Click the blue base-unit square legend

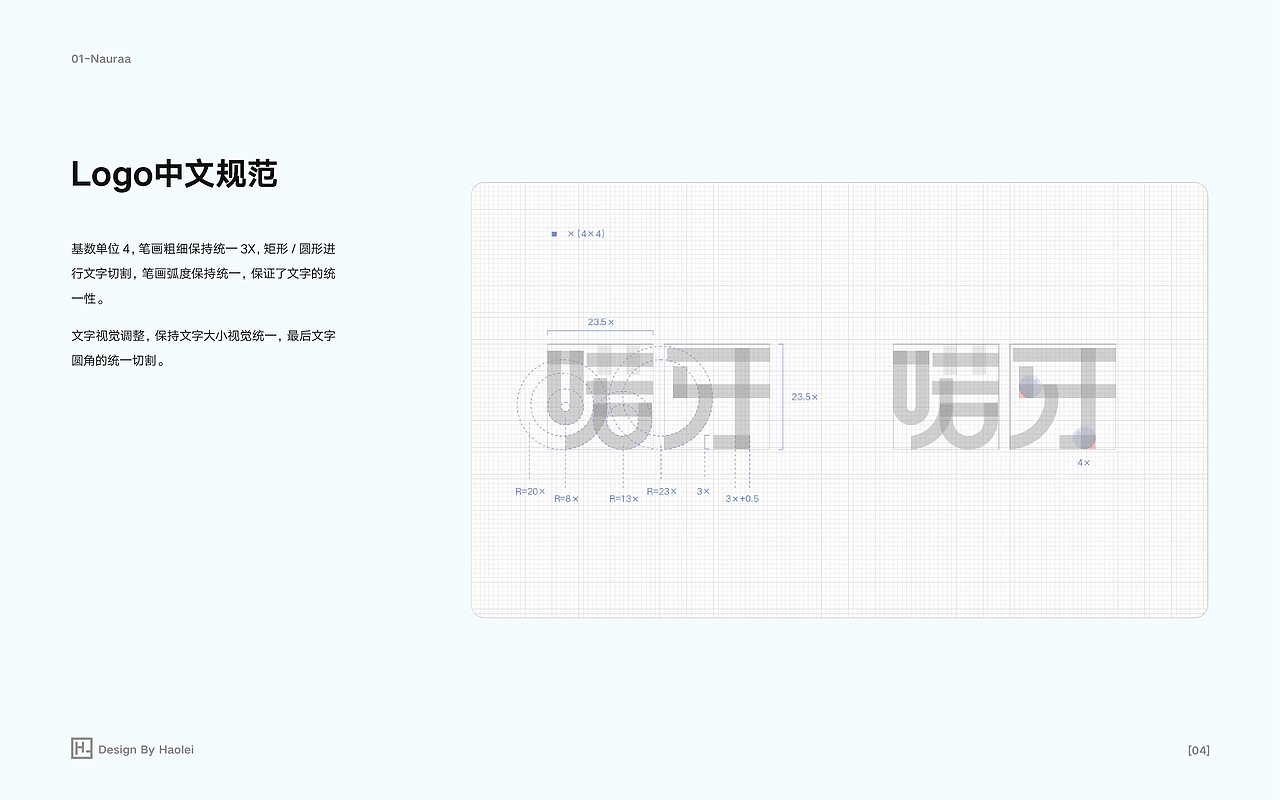(554, 232)
